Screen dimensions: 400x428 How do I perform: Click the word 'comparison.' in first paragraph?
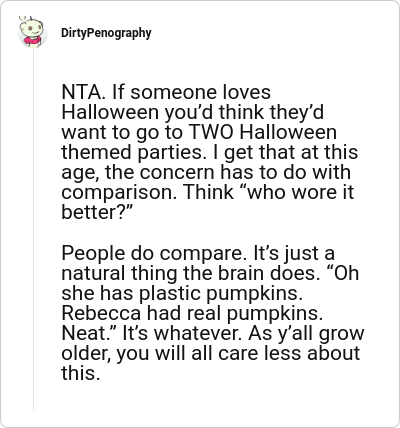click(119, 193)
